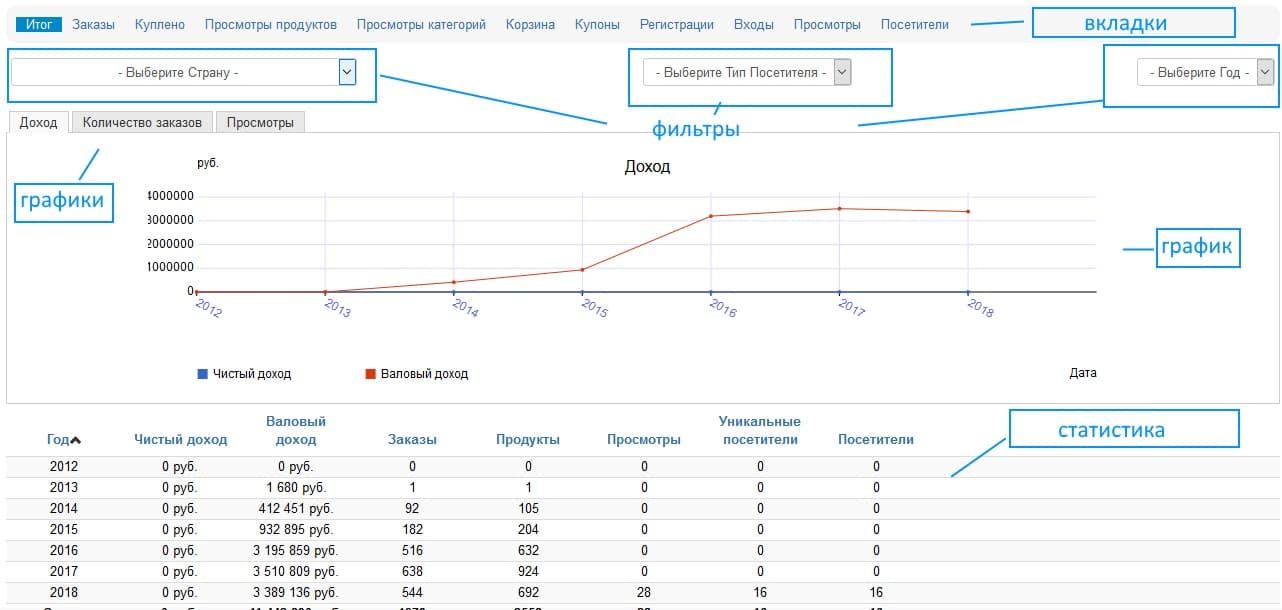Image resolution: width=1282 pixels, height=610 pixels.
Task: Click the 3 195 859 руб. cell
Action: [x=297, y=550]
